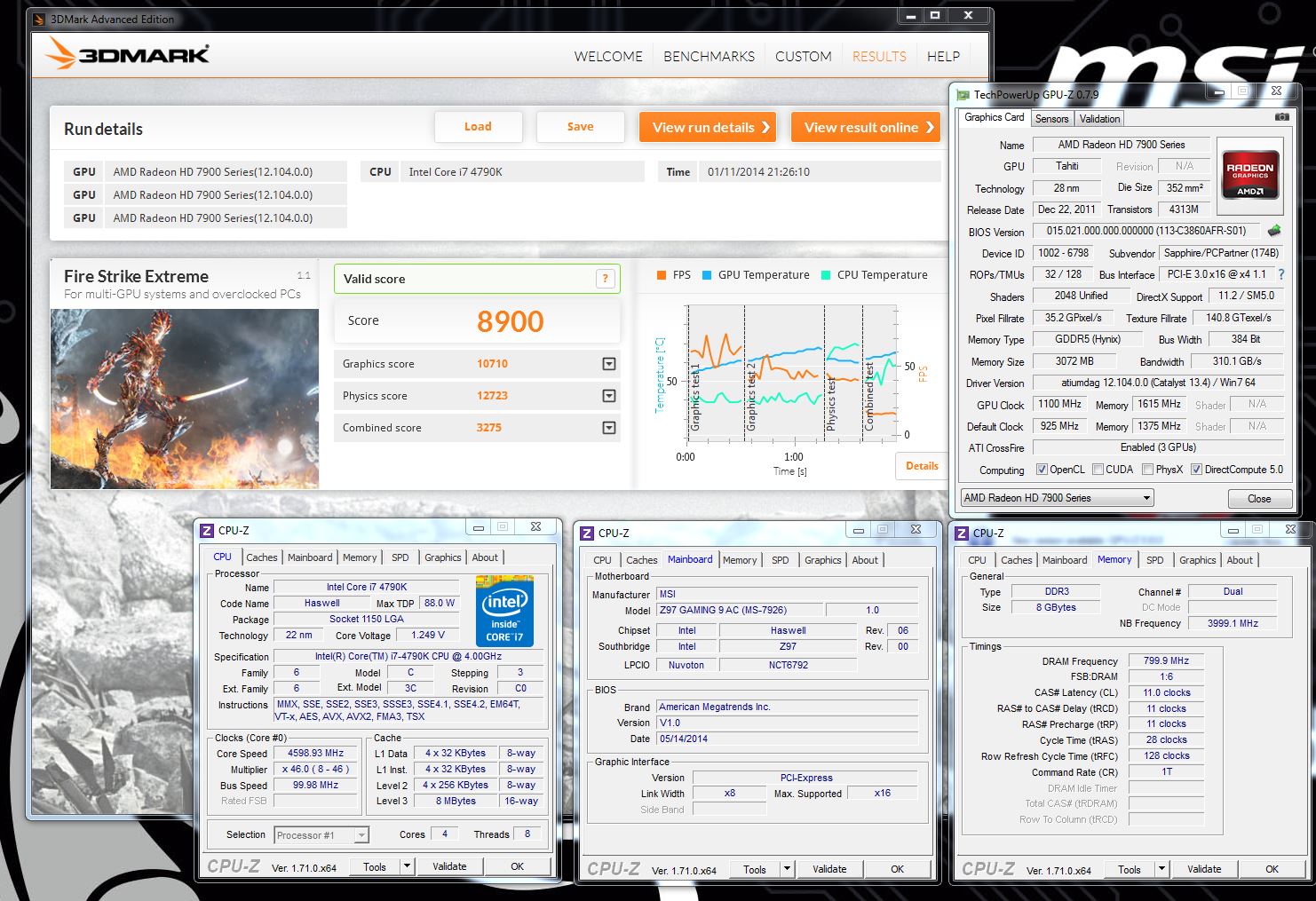Click the CPU field Intel Core i7 4790K in Run details
The width and height of the screenshot is (1316, 901).
tap(521, 172)
